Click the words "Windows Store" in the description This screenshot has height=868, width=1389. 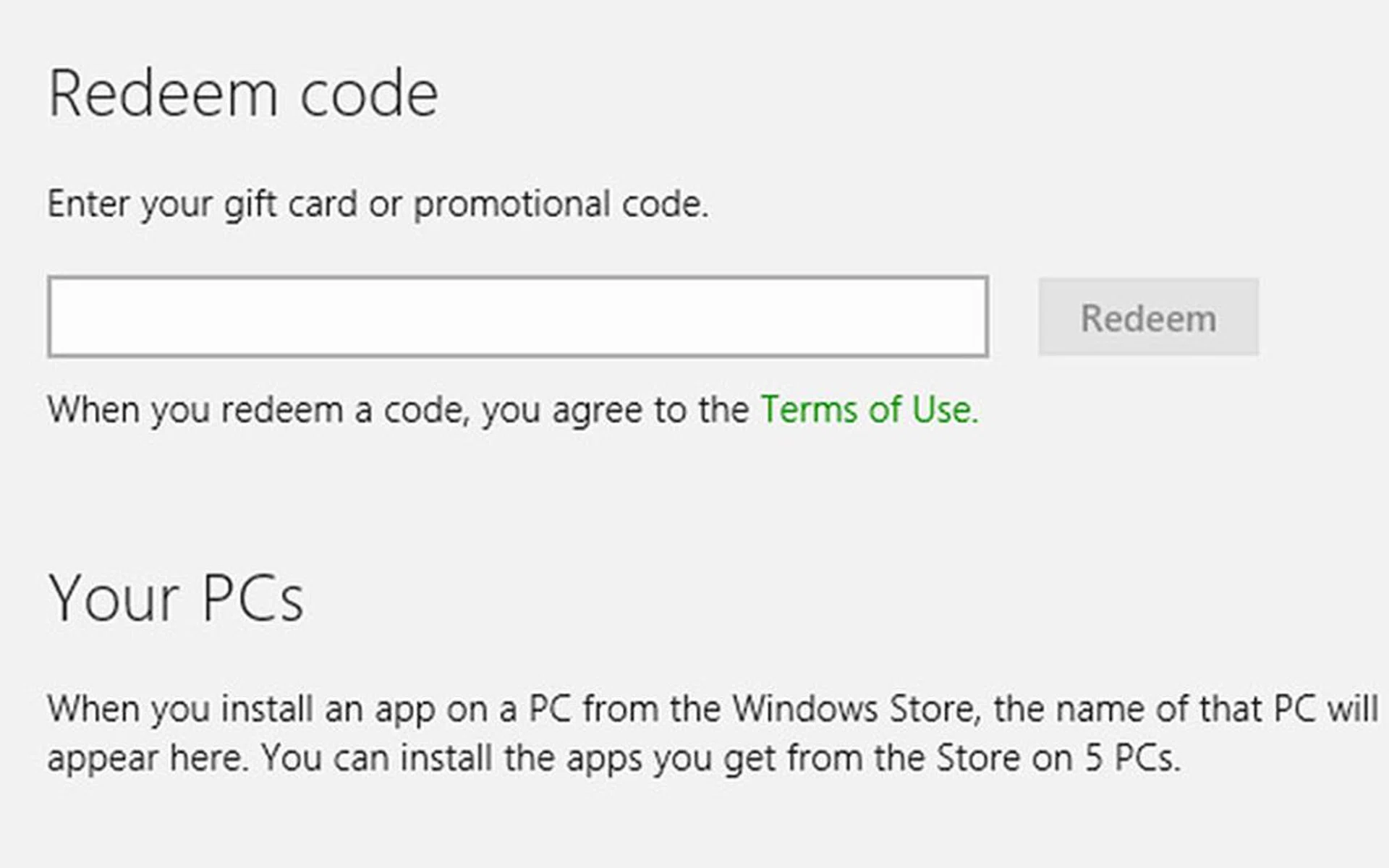[x=855, y=709]
